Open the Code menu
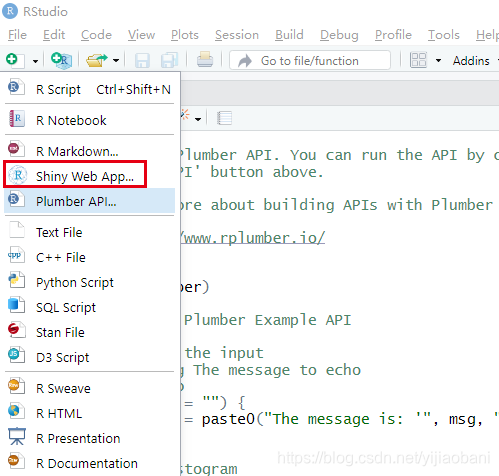 pyautogui.click(x=96, y=35)
